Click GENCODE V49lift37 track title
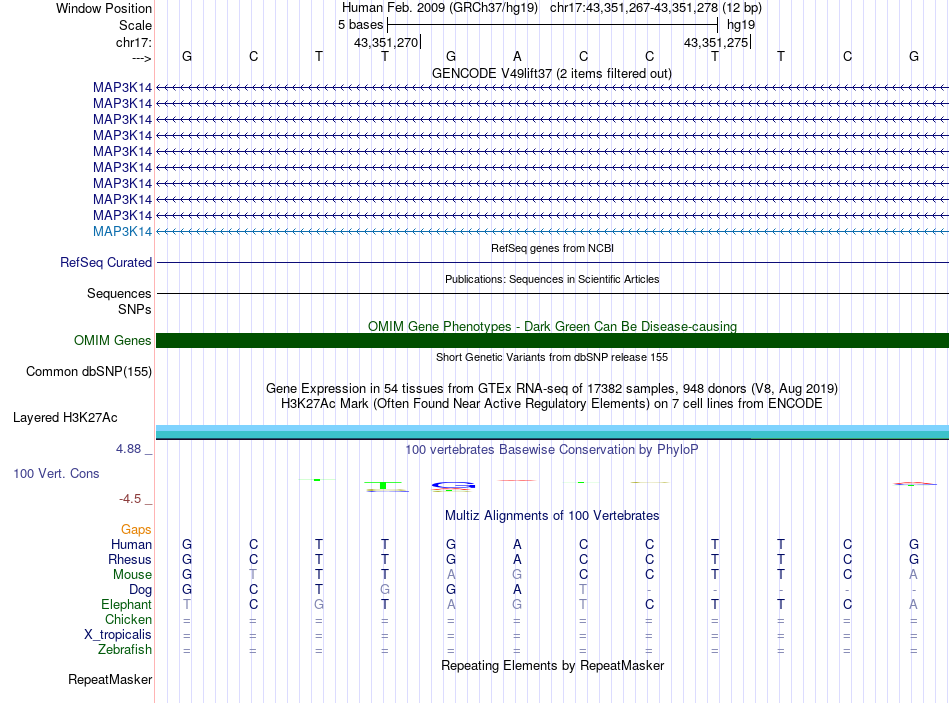This screenshot has width=950, height=703. (551, 73)
